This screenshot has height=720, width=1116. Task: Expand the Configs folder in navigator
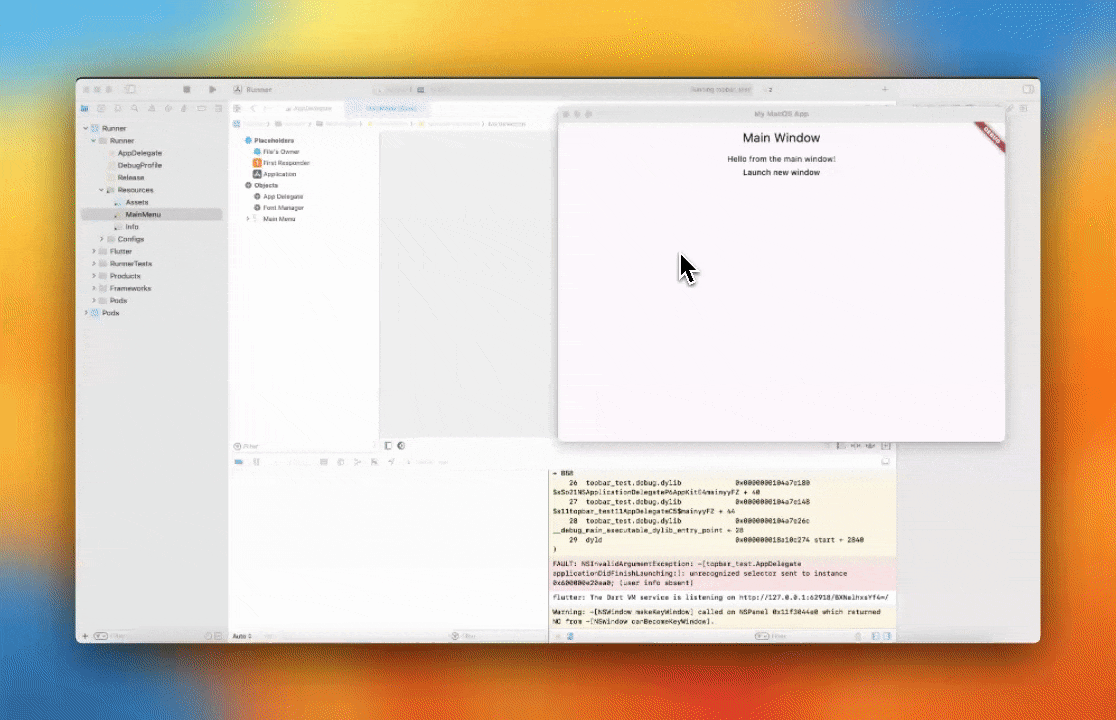pyautogui.click(x=102, y=239)
